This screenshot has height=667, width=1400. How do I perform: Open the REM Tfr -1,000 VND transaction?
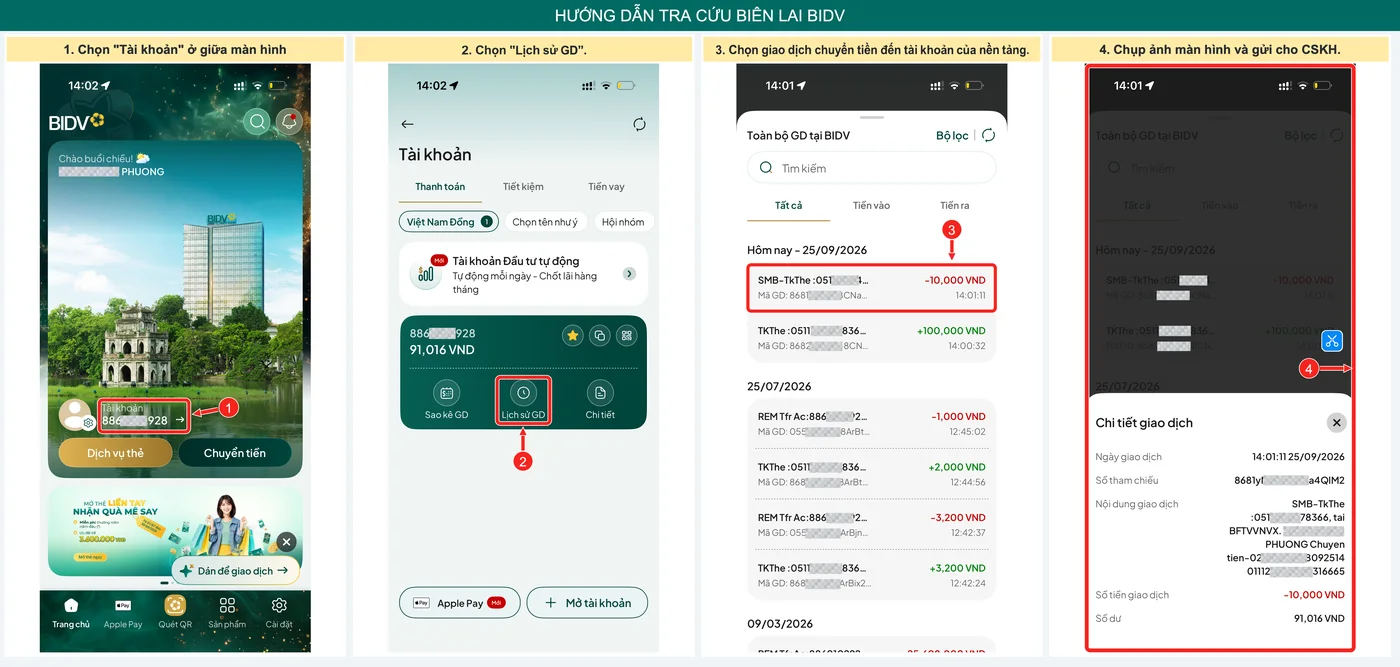pyautogui.click(x=872, y=424)
